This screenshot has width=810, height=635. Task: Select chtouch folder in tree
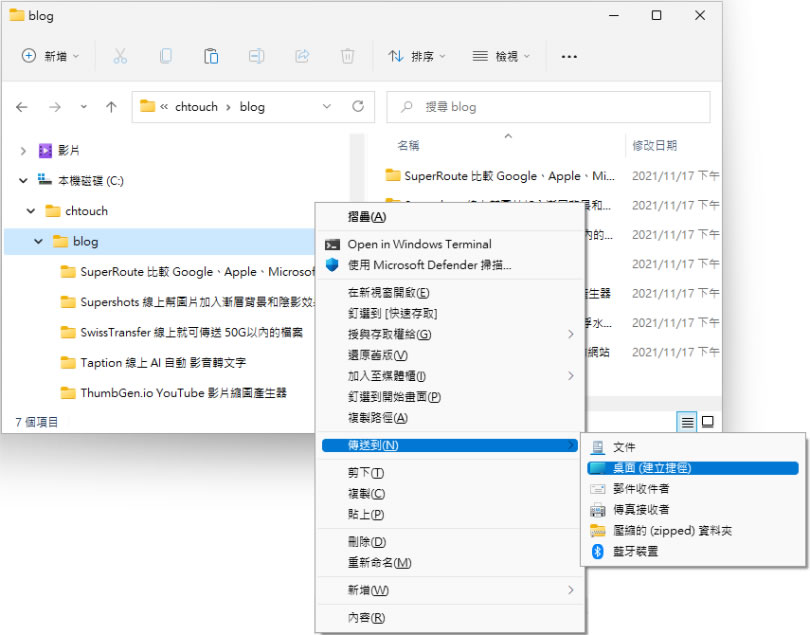tap(77, 211)
